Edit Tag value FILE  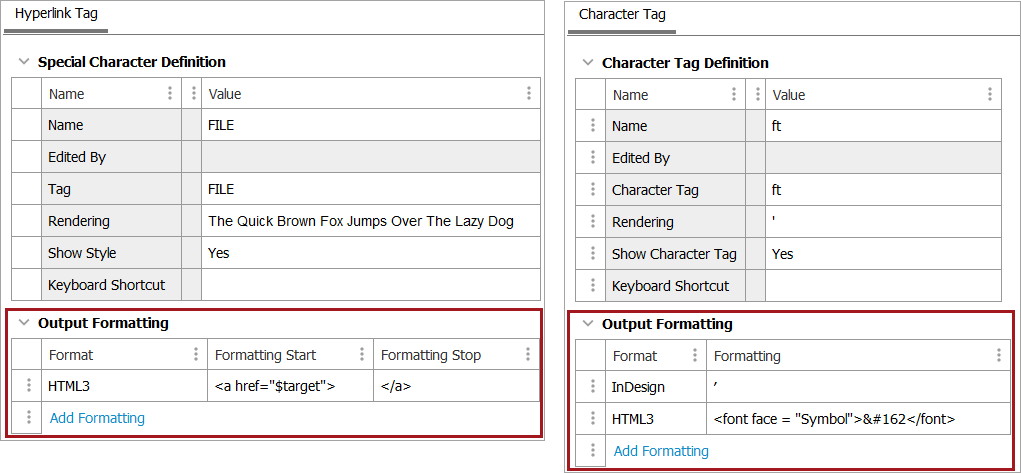pyautogui.click(x=371, y=189)
